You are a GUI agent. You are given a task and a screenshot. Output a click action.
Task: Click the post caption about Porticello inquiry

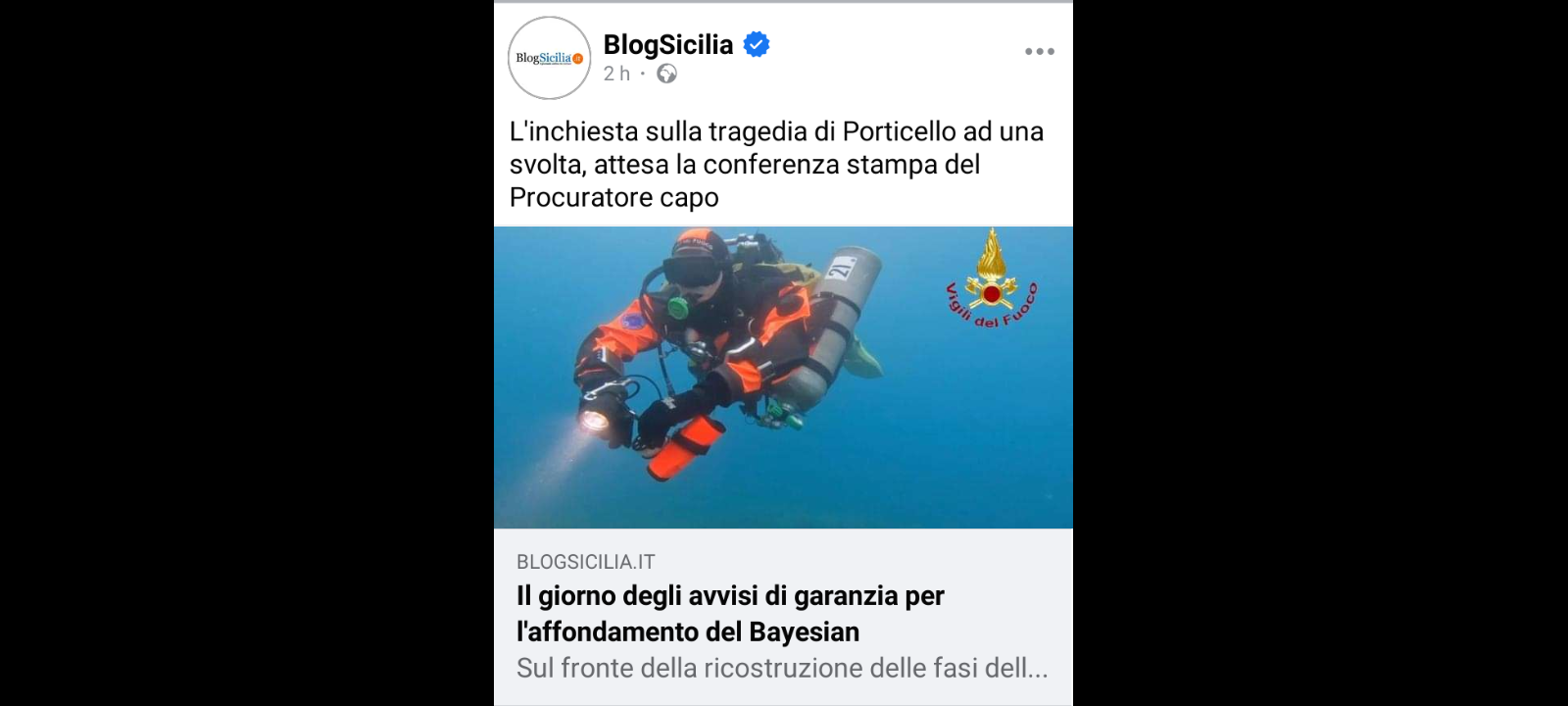(776, 164)
